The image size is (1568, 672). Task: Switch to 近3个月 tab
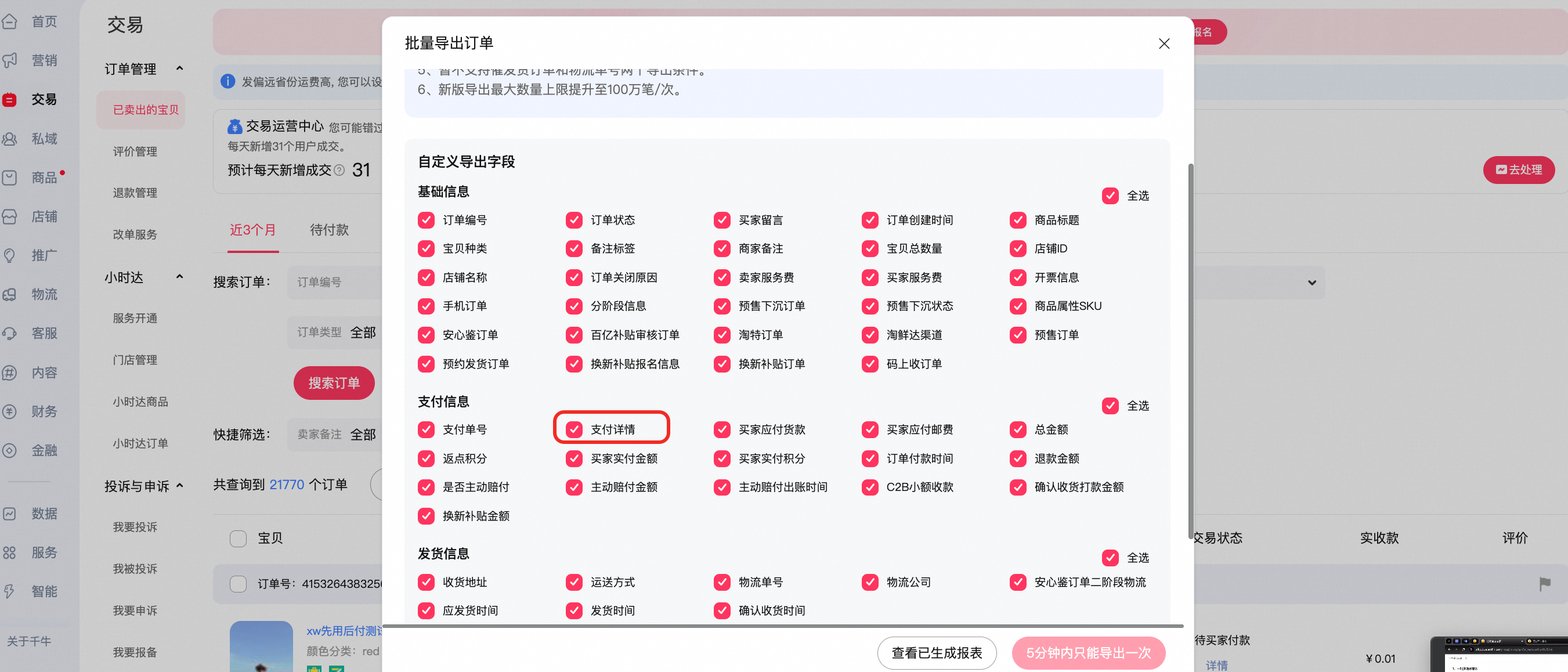coord(252,230)
